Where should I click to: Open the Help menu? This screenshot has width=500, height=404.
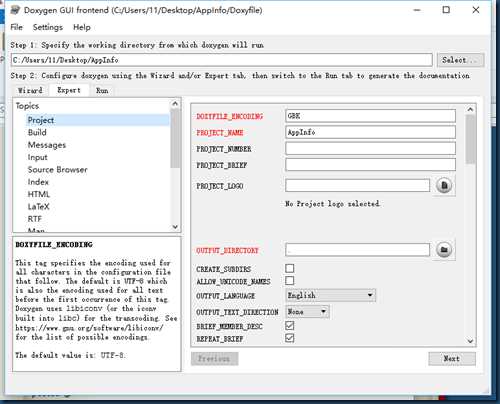pos(82,27)
